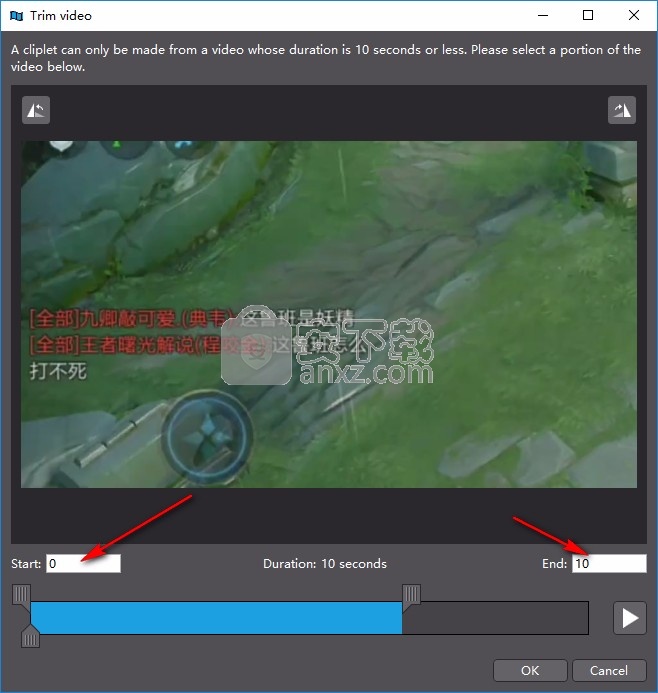Select the top-left trim handle
This screenshot has height=693, width=658.
(21, 595)
